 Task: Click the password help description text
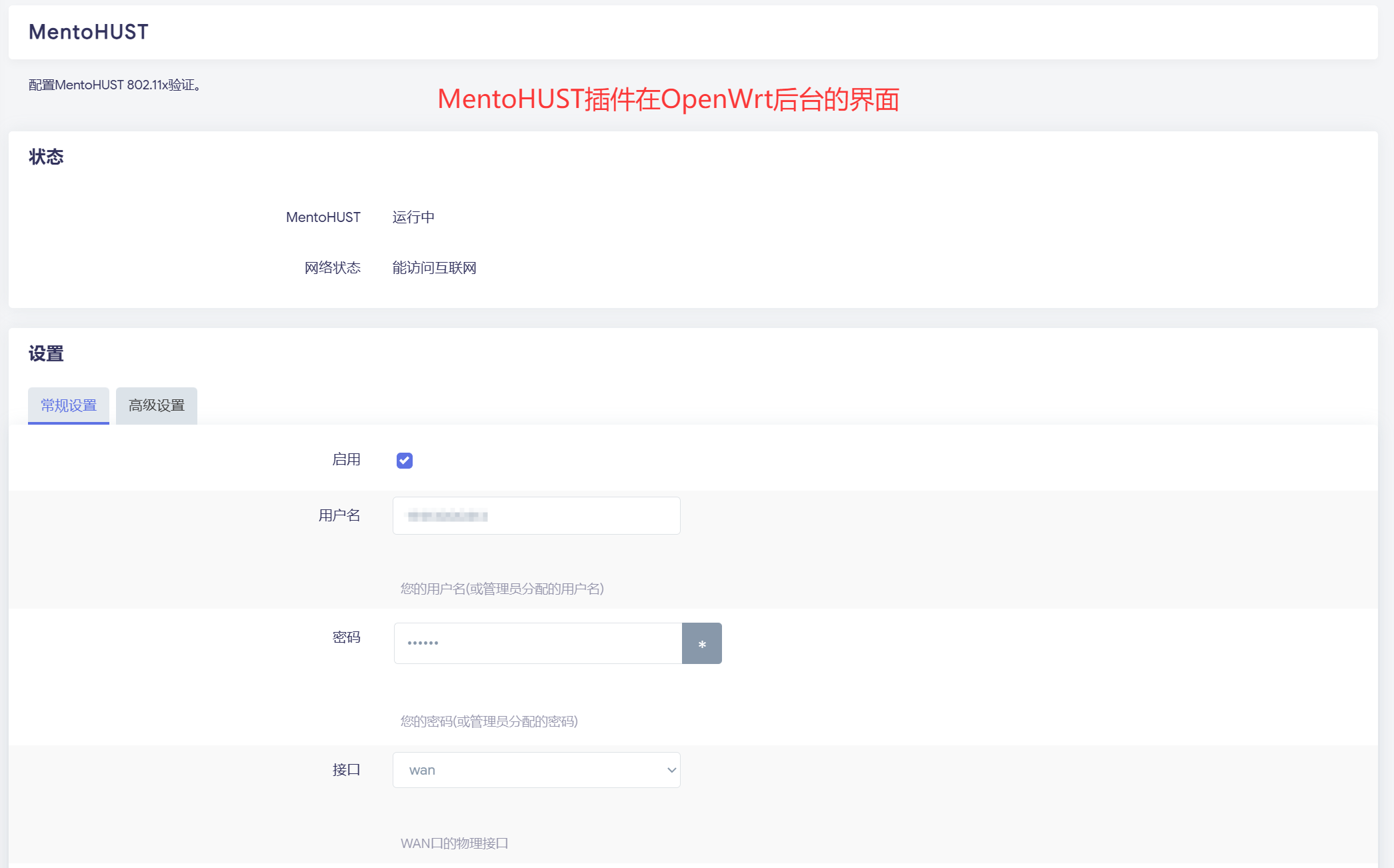click(x=489, y=721)
